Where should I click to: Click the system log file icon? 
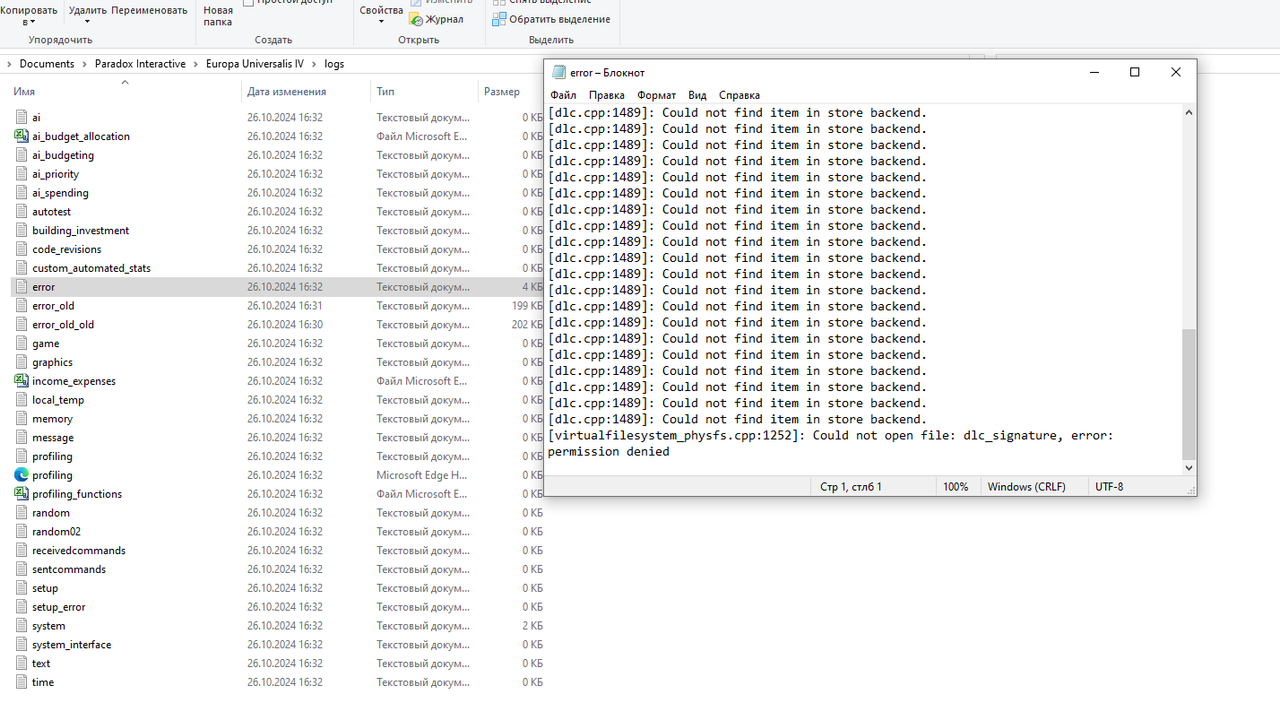click(22, 626)
